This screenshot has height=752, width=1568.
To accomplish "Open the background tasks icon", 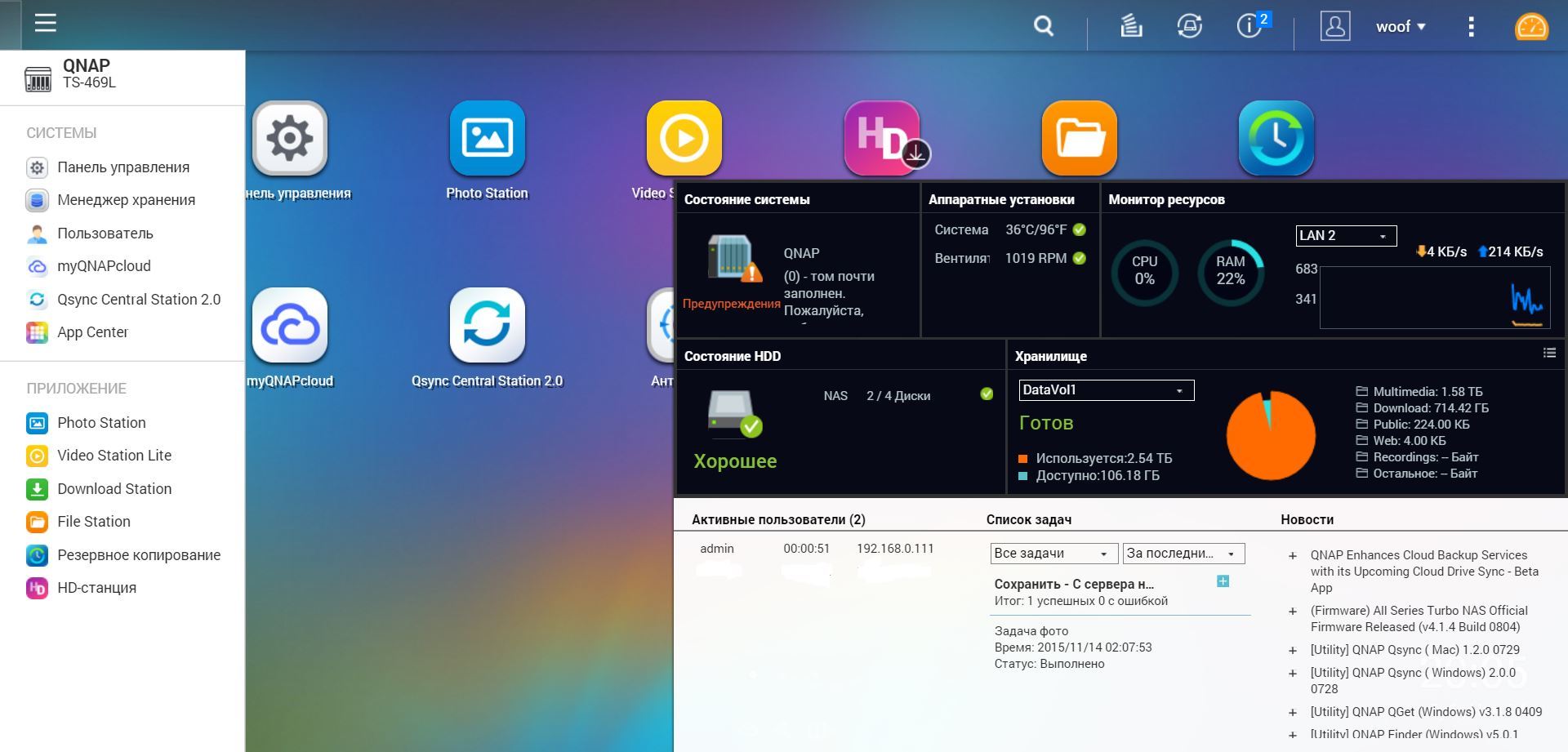I will [x=1131, y=26].
